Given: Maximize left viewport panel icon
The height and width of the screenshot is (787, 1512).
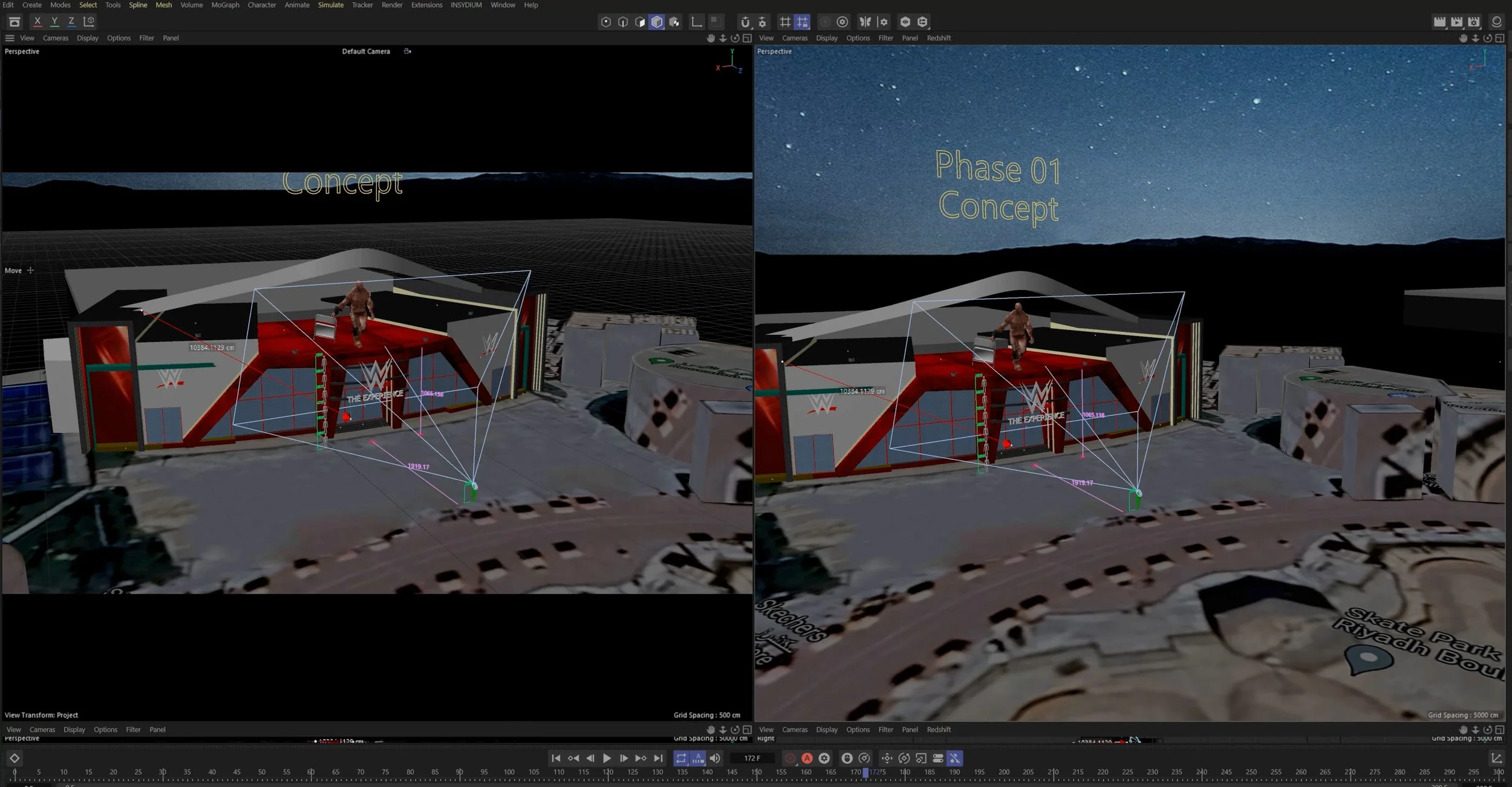Looking at the screenshot, I should pos(747,38).
